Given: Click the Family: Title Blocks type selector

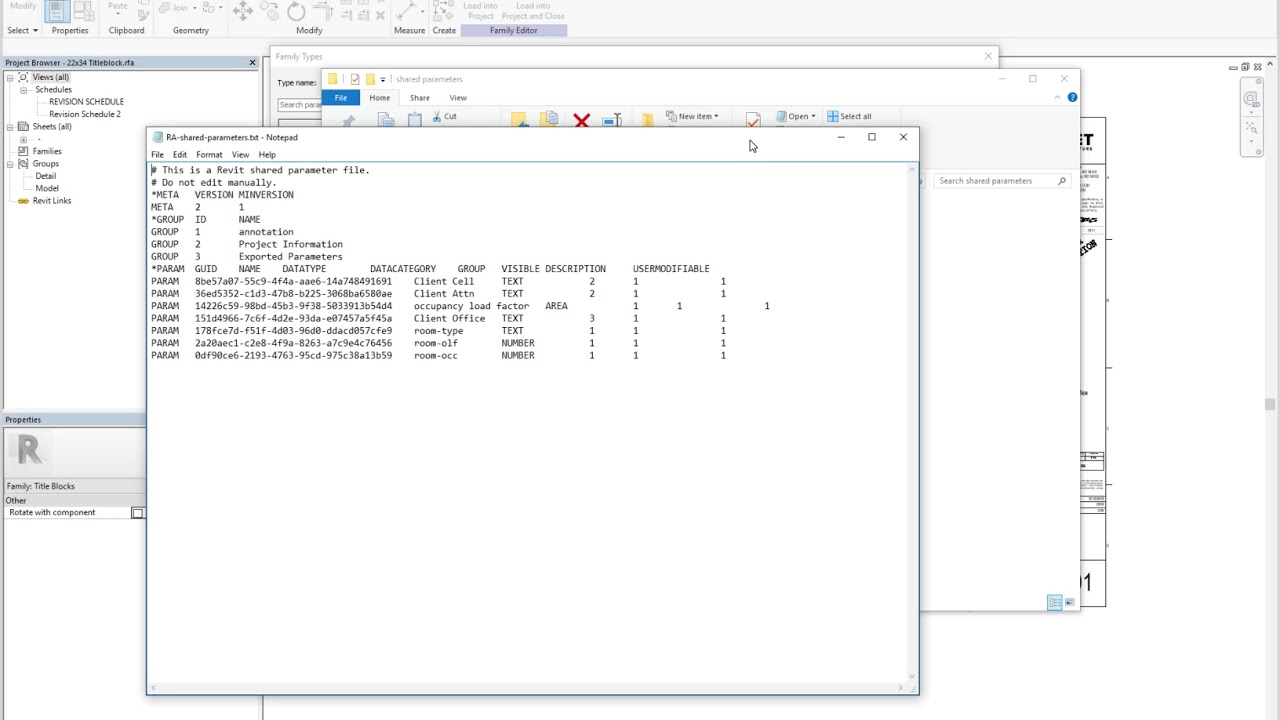Looking at the screenshot, I should (73, 486).
